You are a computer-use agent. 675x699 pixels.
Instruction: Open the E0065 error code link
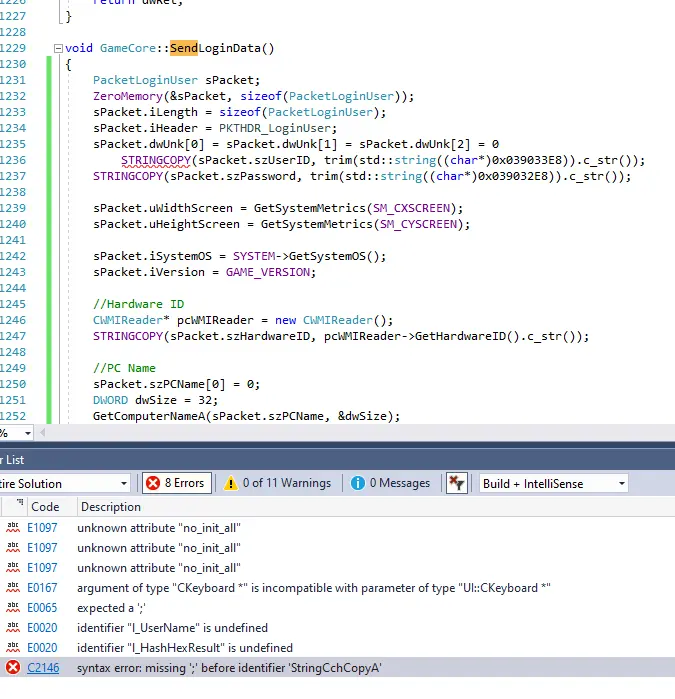42,608
